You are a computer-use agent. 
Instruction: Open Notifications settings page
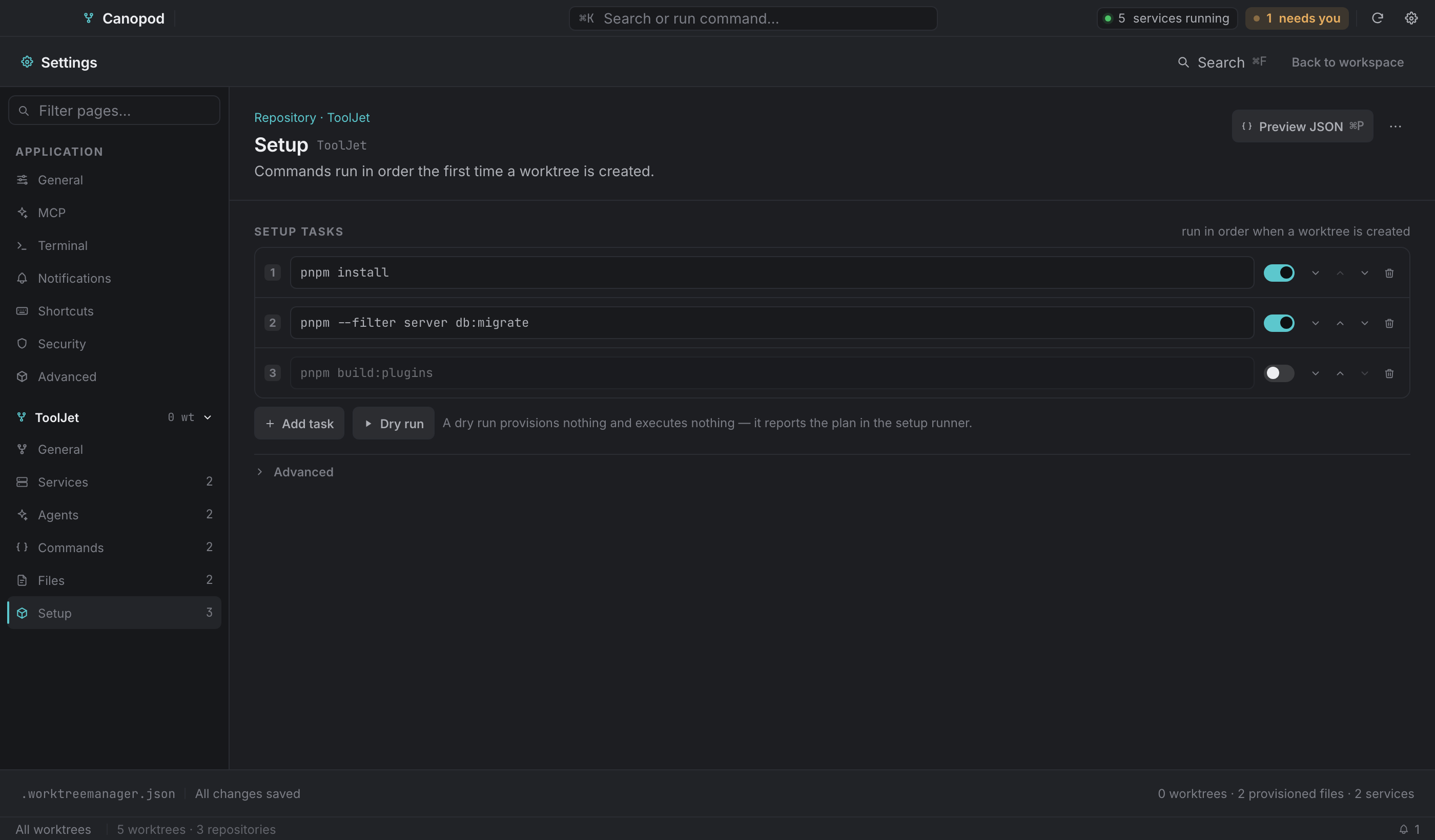click(114, 278)
